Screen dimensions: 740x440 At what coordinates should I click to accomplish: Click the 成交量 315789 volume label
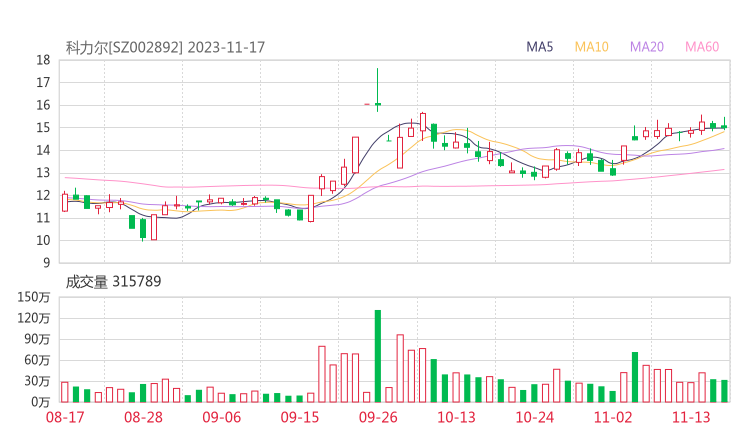point(113,282)
